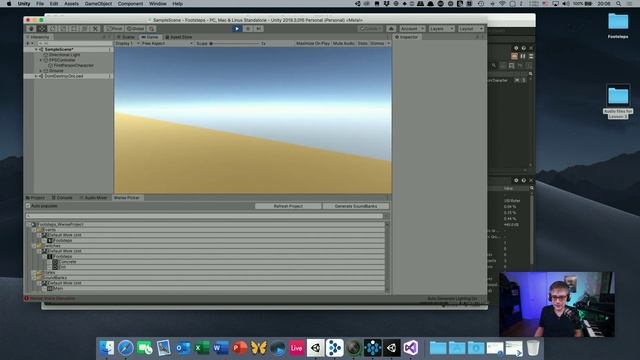Click the Wwise Picker vertical scrollbar
Screen dimensions: 640x360
click(x=387, y=258)
